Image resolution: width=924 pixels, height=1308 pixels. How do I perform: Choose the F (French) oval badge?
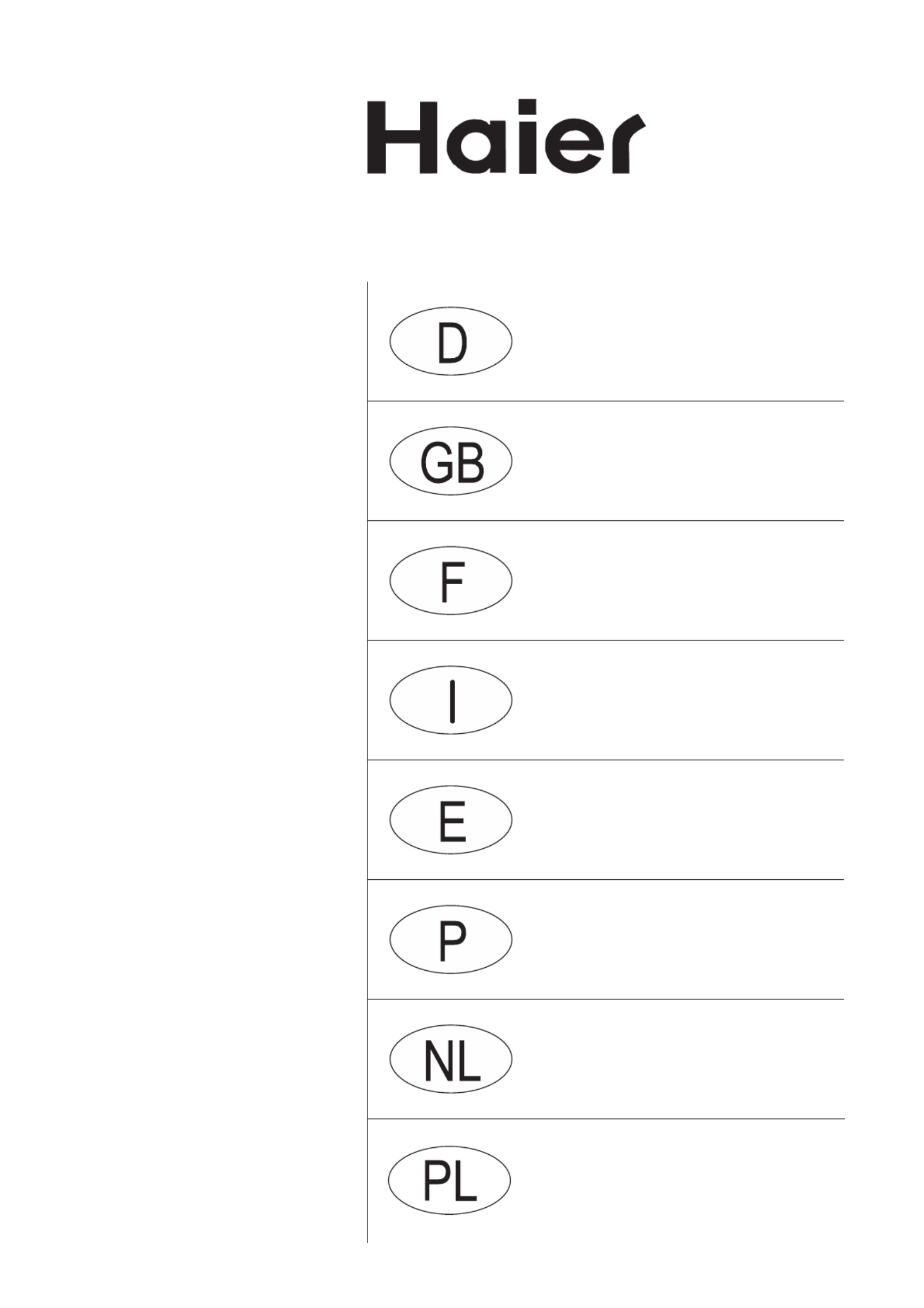click(450, 581)
